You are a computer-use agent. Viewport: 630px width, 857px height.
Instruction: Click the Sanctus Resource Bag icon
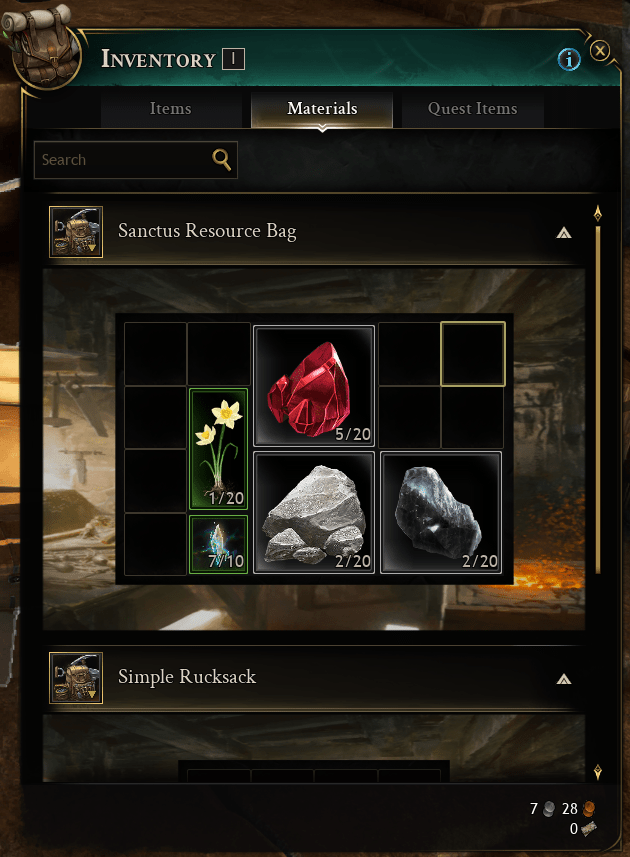[x=76, y=231]
